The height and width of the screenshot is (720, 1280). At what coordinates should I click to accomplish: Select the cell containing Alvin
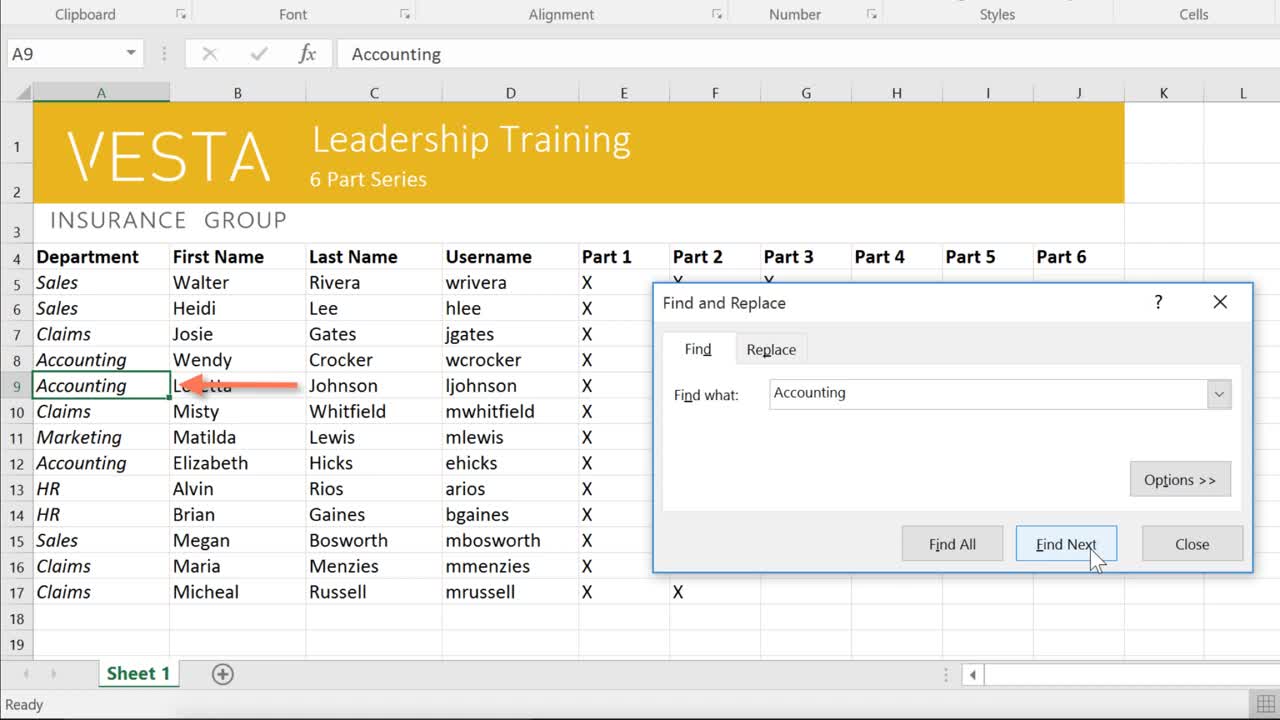pyautogui.click(x=237, y=490)
